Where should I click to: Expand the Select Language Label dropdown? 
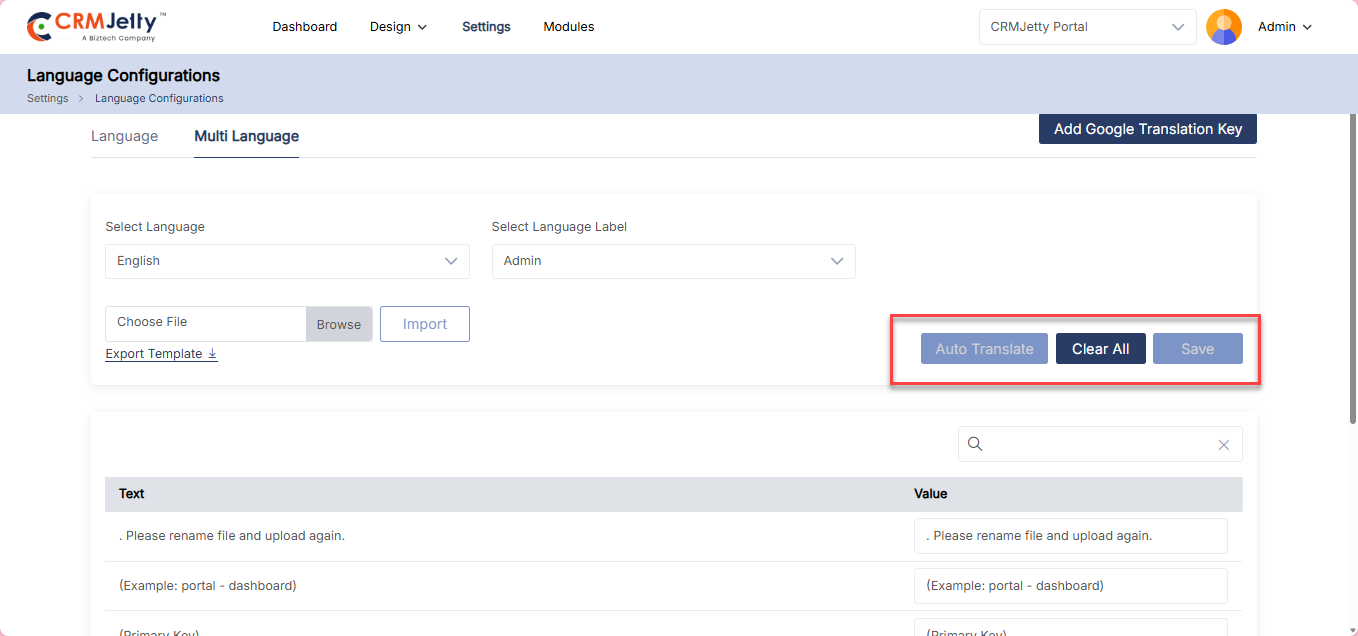pos(673,261)
